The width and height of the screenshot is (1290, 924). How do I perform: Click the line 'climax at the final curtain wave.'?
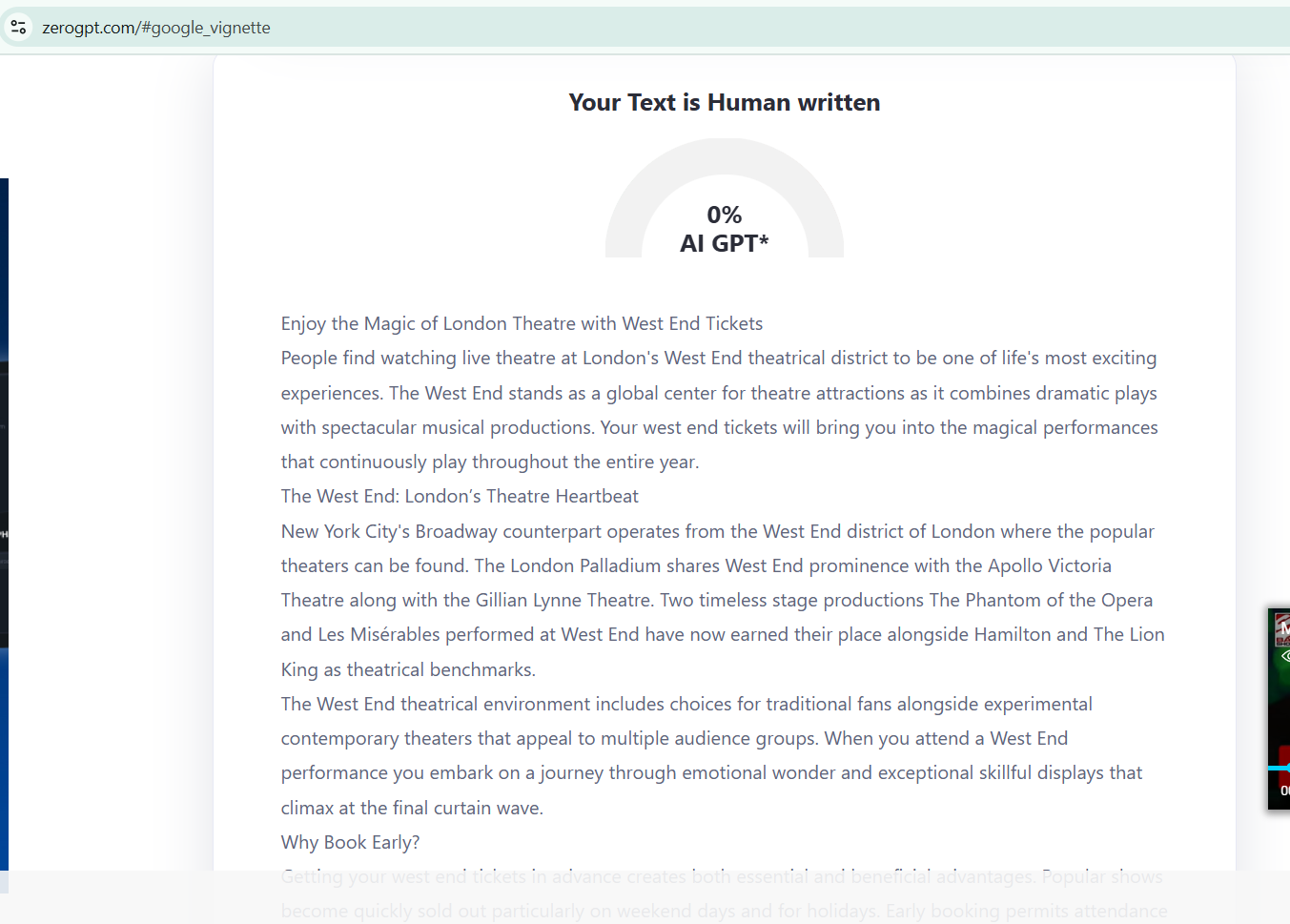412,808
